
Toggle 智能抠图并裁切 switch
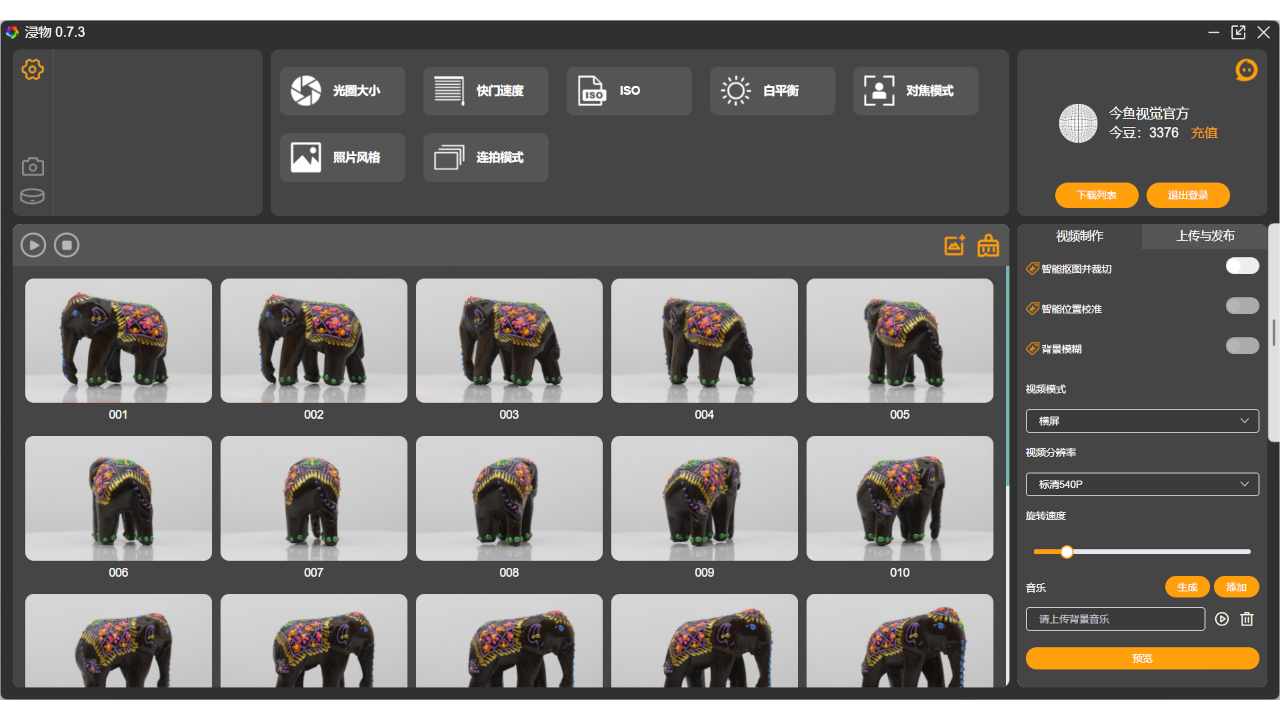1242,266
